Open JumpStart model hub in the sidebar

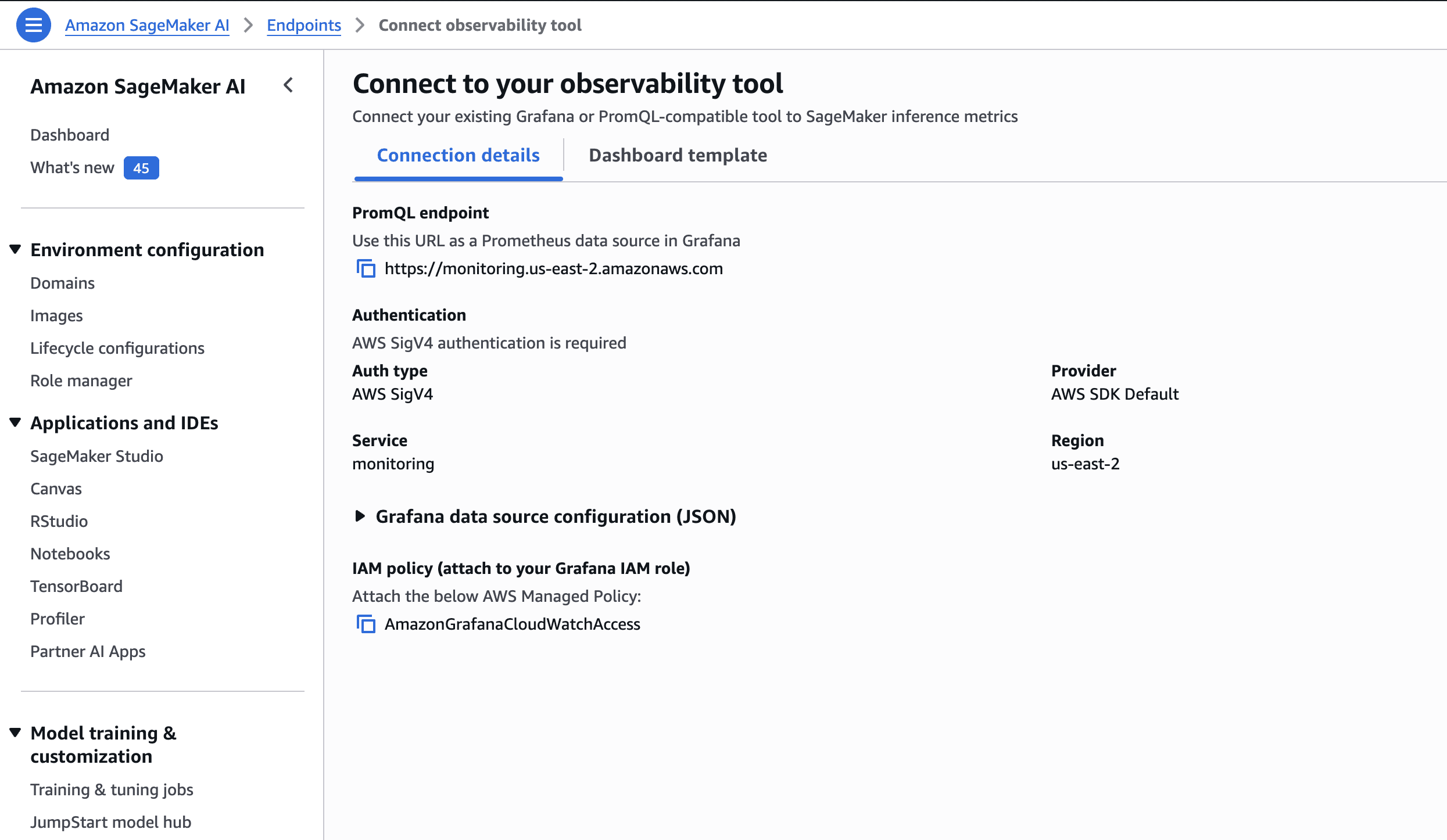[x=110, y=822]
